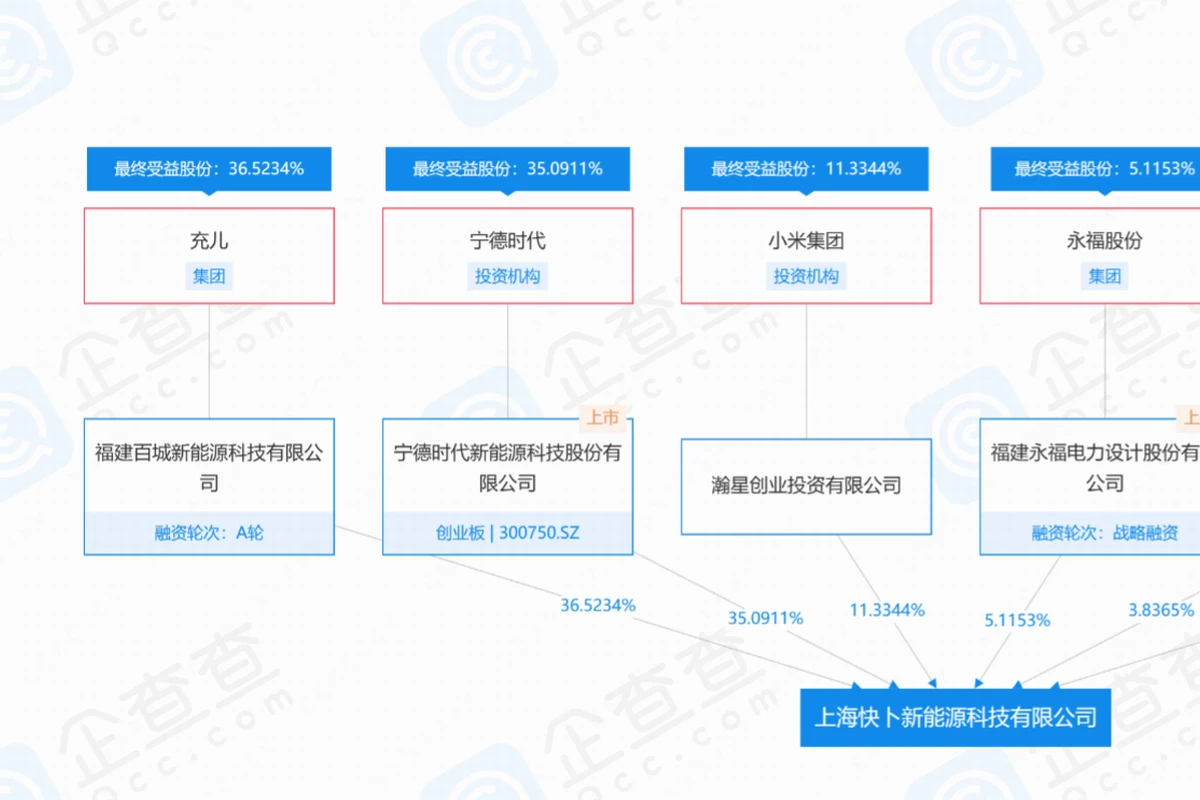Click 最终受益股份 11.3344% label

pos(806,169)
